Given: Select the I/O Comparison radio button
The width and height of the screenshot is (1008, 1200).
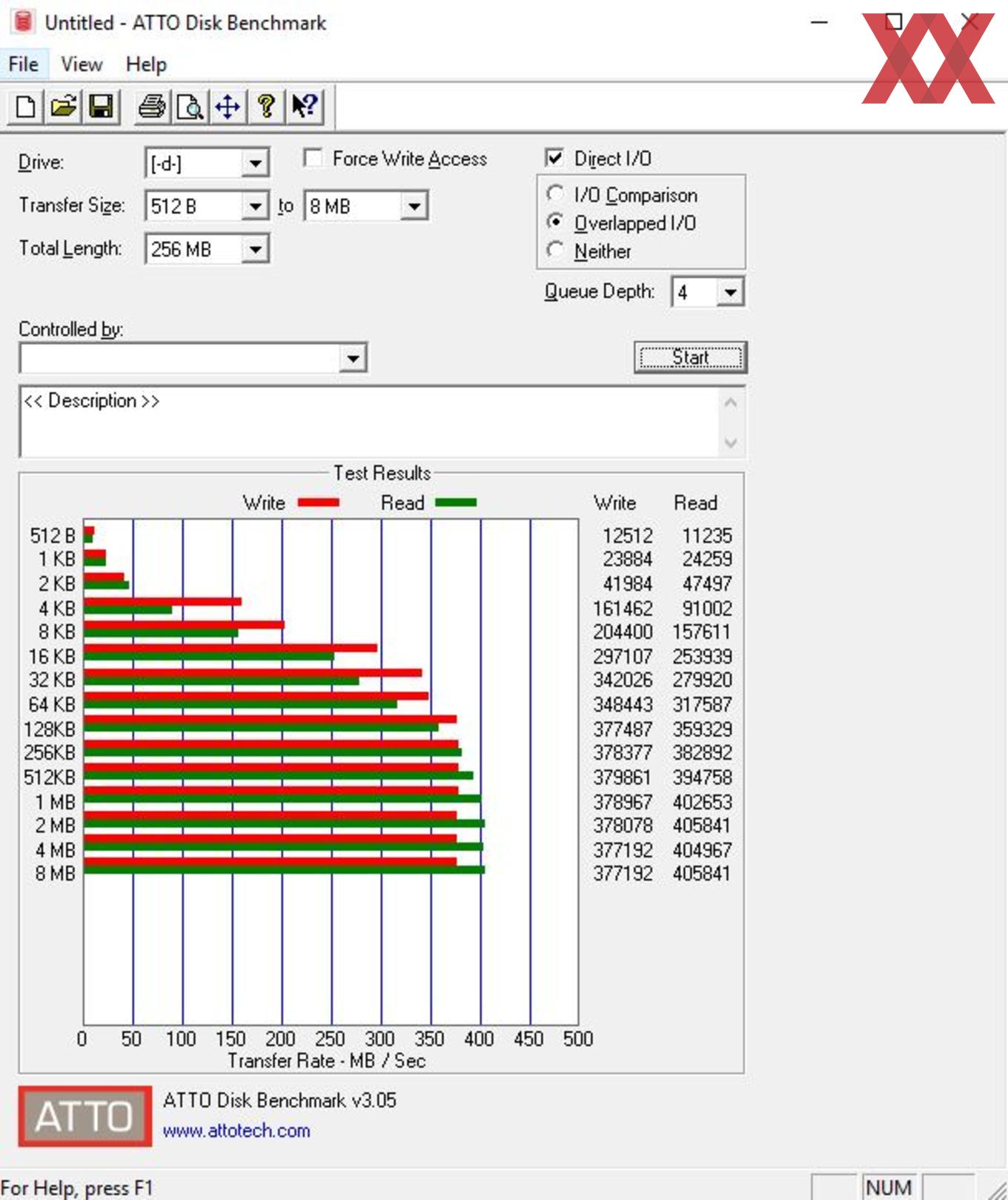Looking at the screenshot, I should tap(555, 193).
